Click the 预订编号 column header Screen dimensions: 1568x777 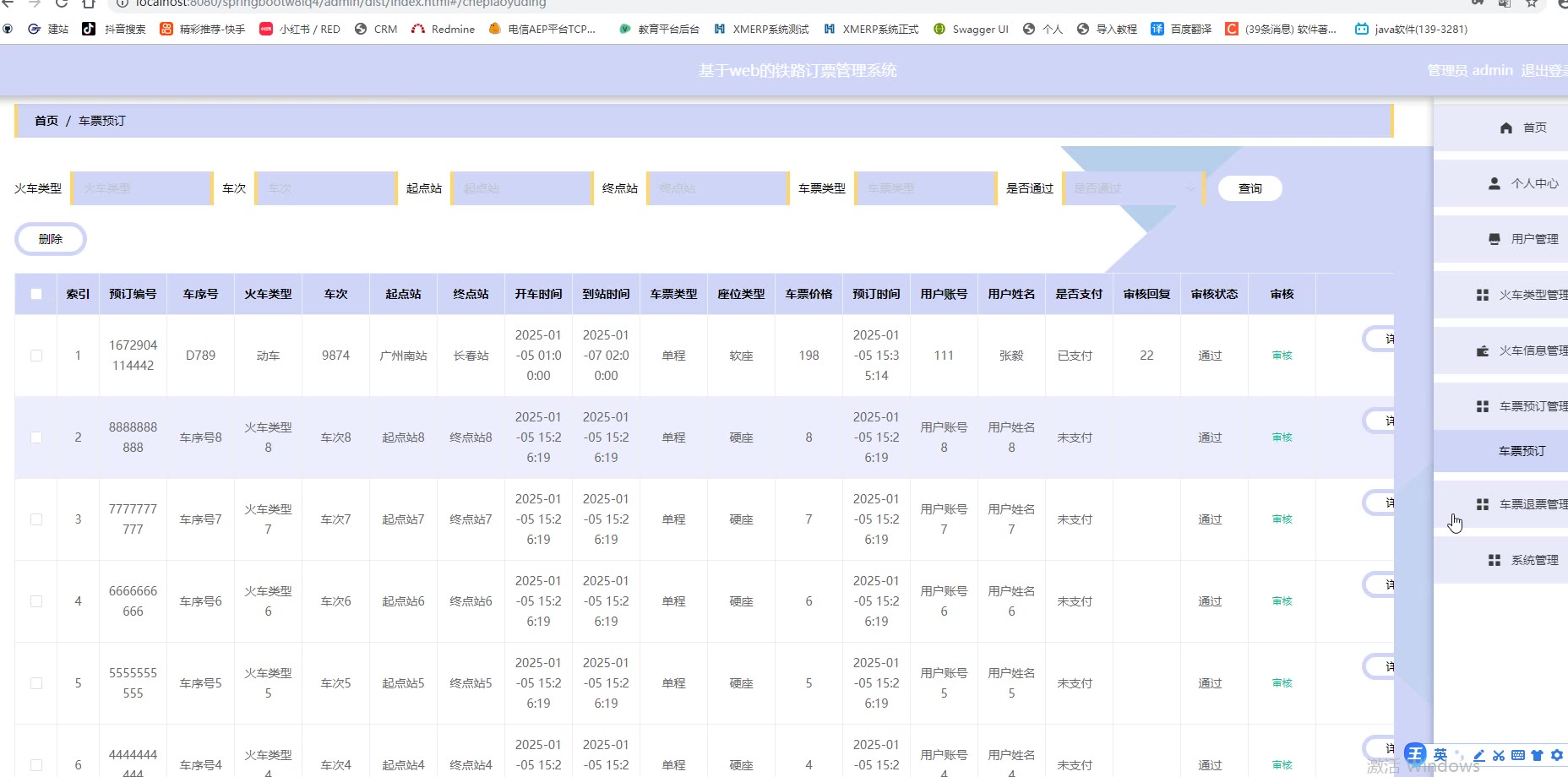click(133, 294)
